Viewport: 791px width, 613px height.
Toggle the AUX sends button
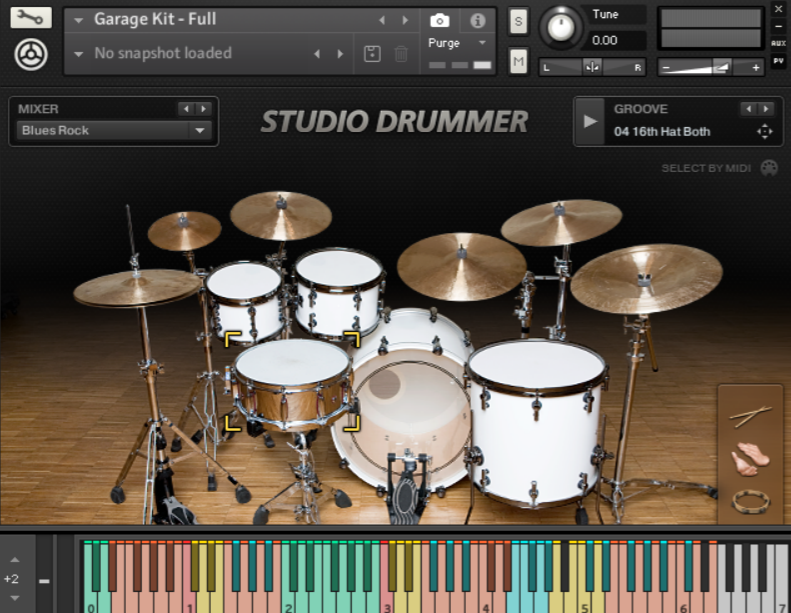pos(778,43)
